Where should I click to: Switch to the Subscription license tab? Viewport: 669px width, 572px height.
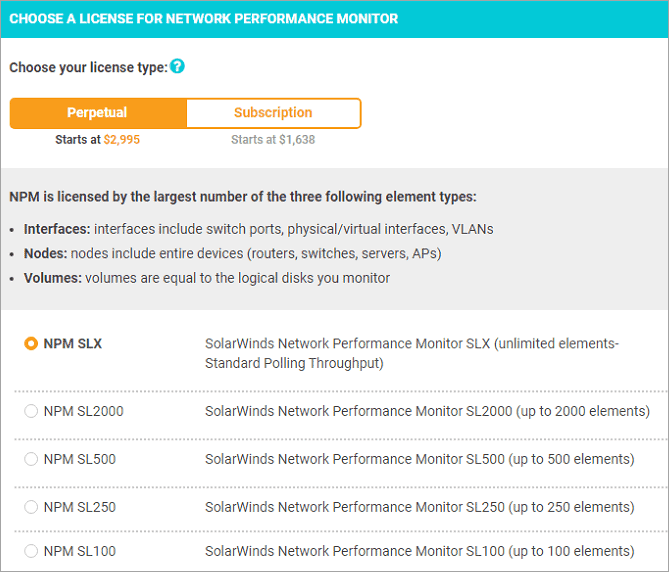(x=273, y=113)
